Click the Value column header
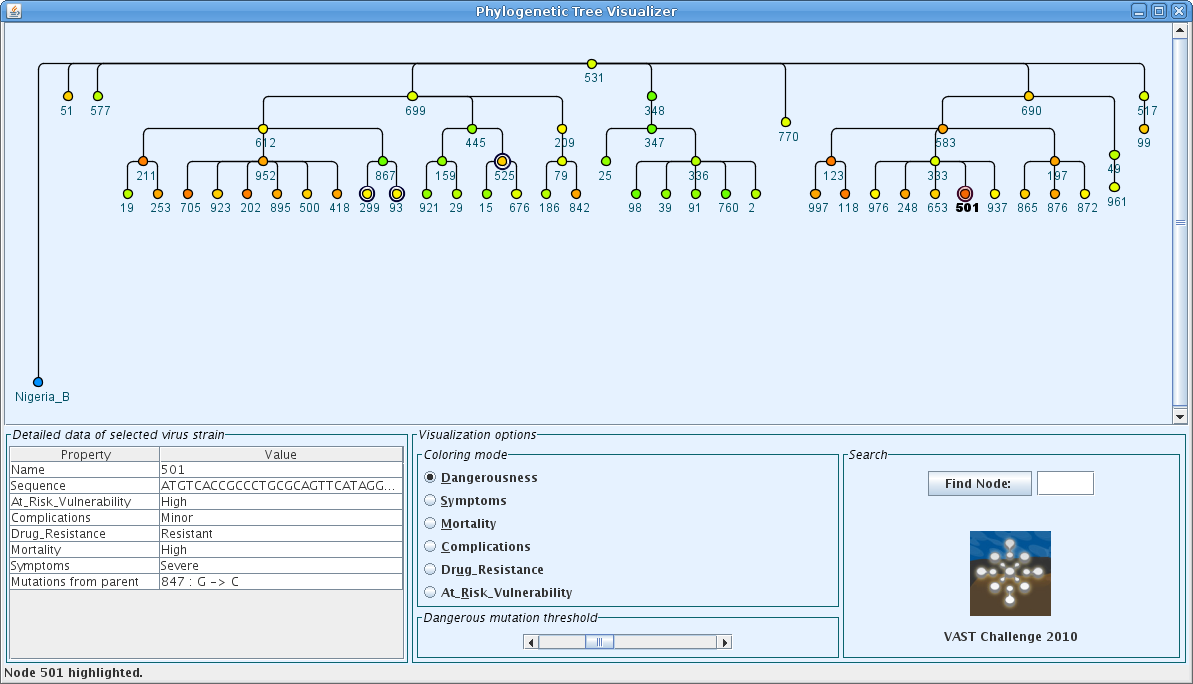Image resolution: width=1193 pixels, height=684 pixels. [x=280, y=455]
